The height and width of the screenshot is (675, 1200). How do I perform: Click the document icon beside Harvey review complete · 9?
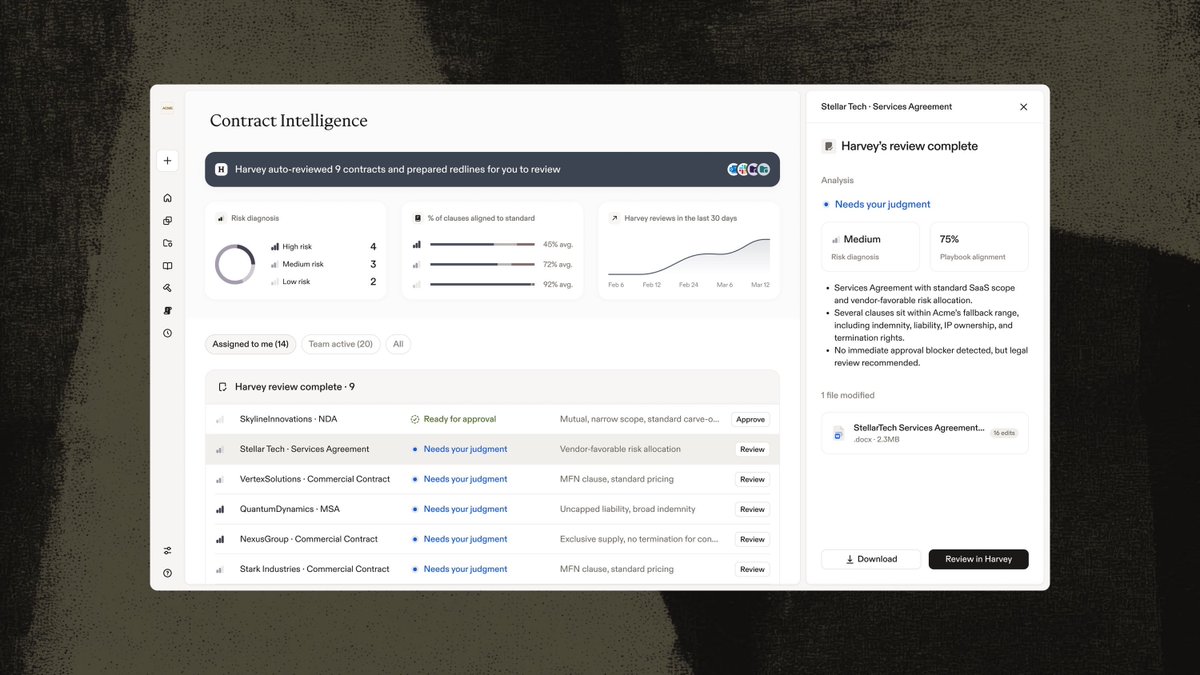point(222,387)
